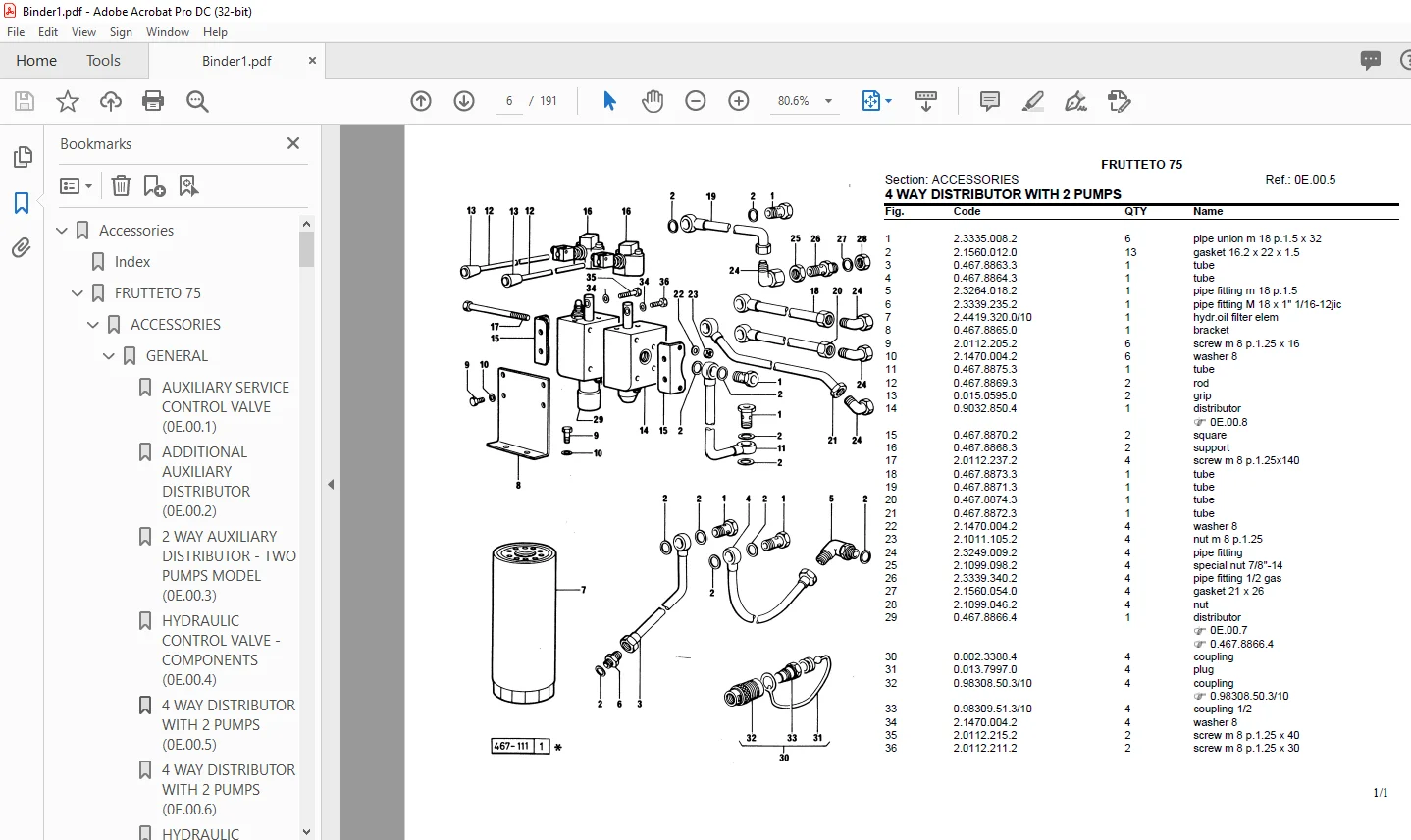Open the comments speech bubble icon
Viewport: 1411px width, 840px height.
1371,60
